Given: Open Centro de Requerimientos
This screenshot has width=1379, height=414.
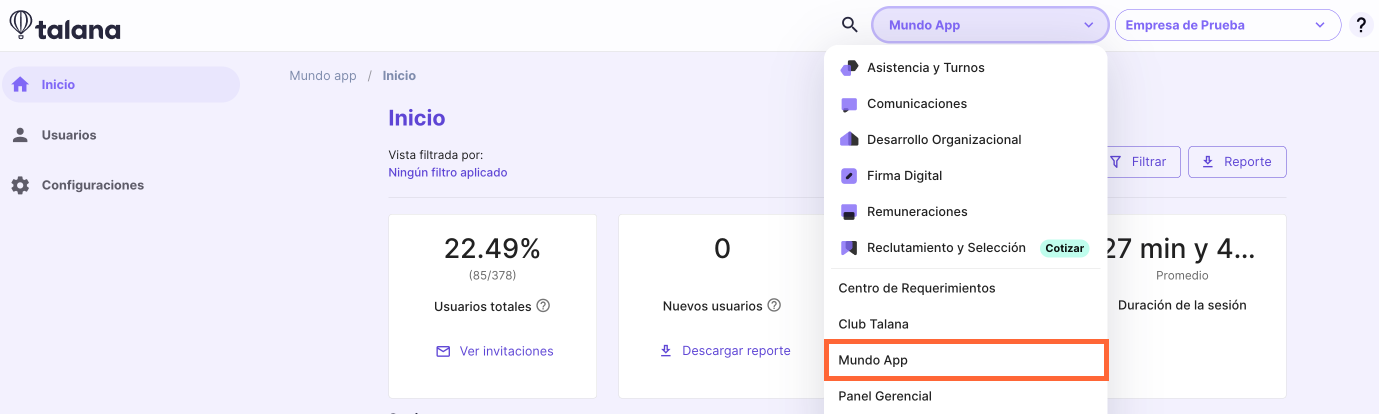Looking at the screenshot, I should tap(966, 288).
